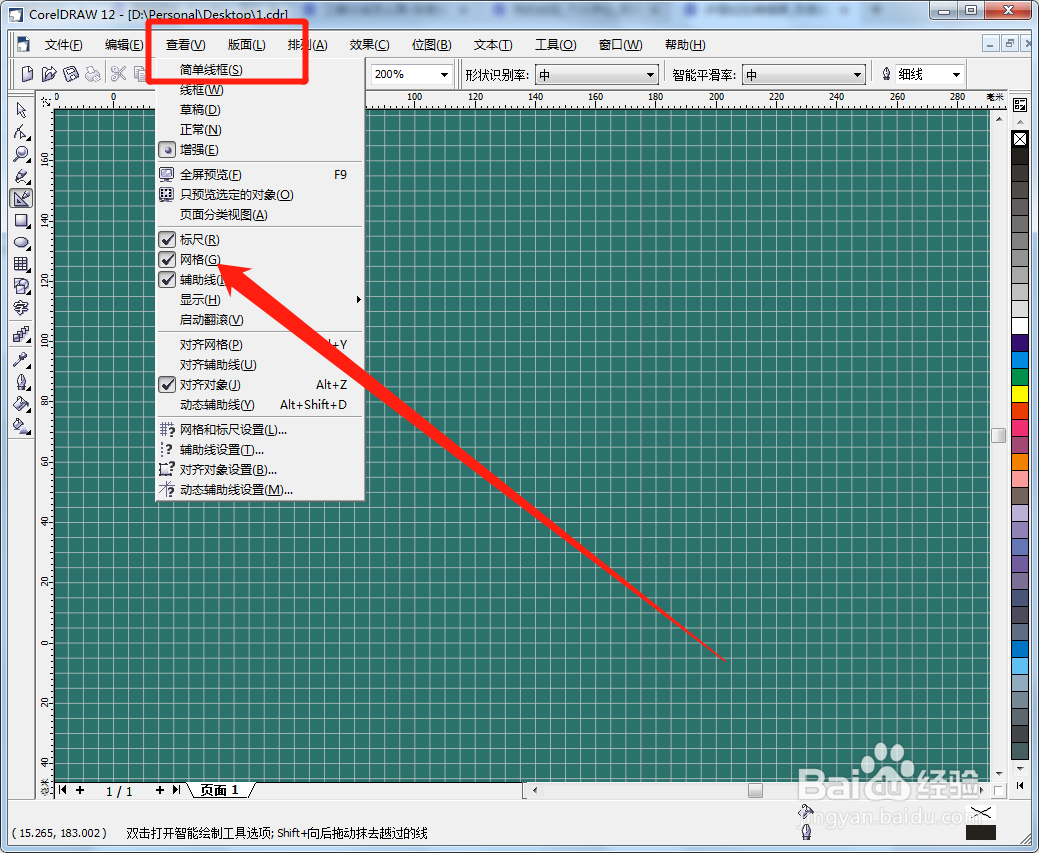This screenshot has height=853, width=1039.
Task: Select the Text tool
Action: point(21,308)
